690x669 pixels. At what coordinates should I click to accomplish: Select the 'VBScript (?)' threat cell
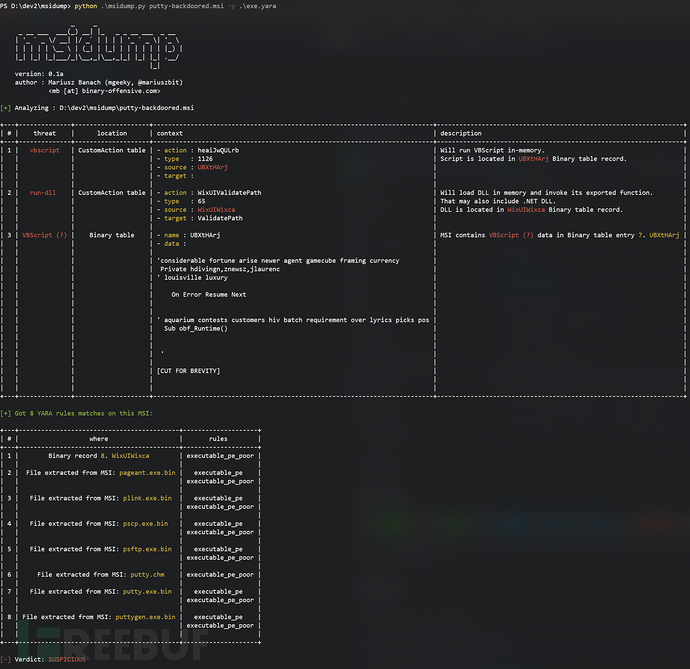click(x=44, y=235)
